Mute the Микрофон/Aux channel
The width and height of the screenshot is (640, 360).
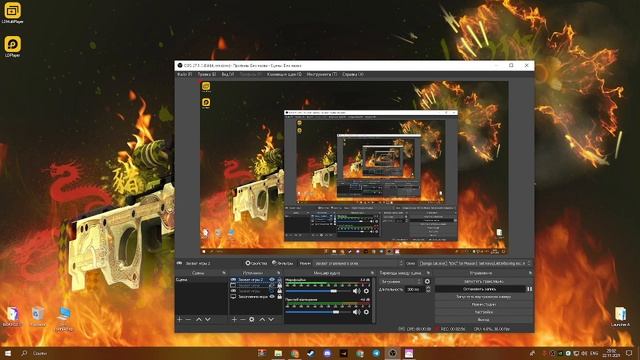(356, 291)
